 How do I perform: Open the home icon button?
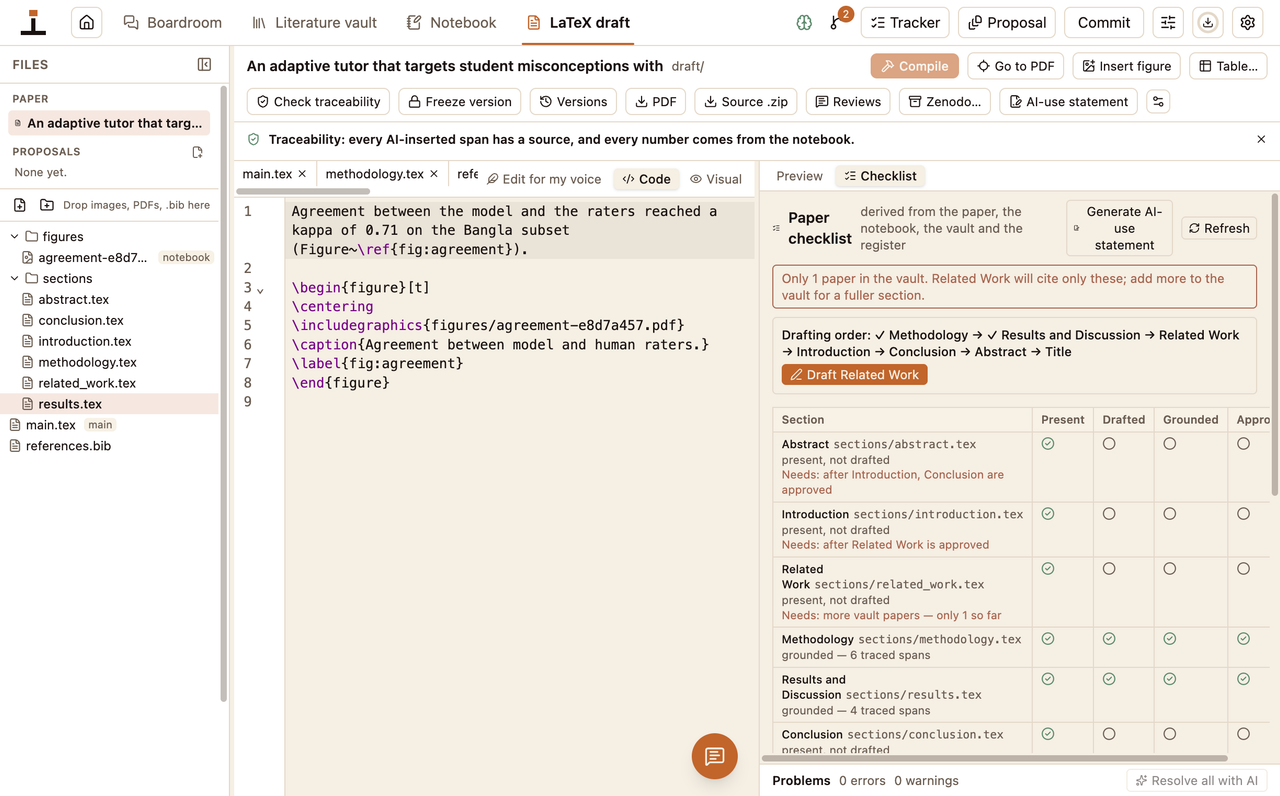[x=87, y=22]
